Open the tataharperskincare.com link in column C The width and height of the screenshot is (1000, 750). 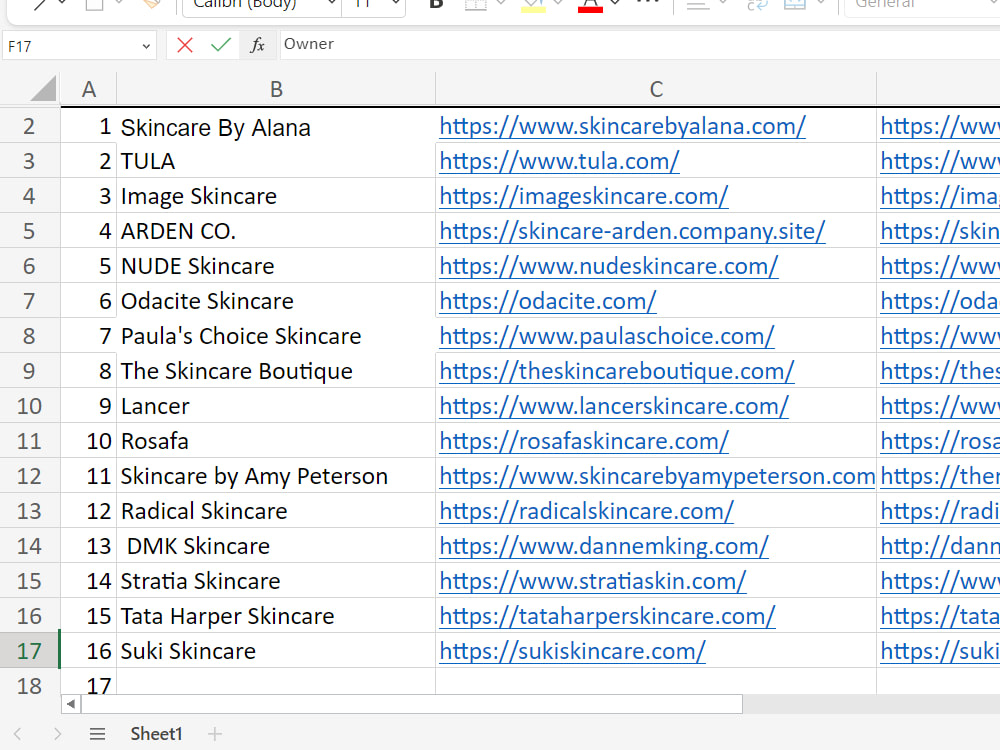click(x=607, y=617)
